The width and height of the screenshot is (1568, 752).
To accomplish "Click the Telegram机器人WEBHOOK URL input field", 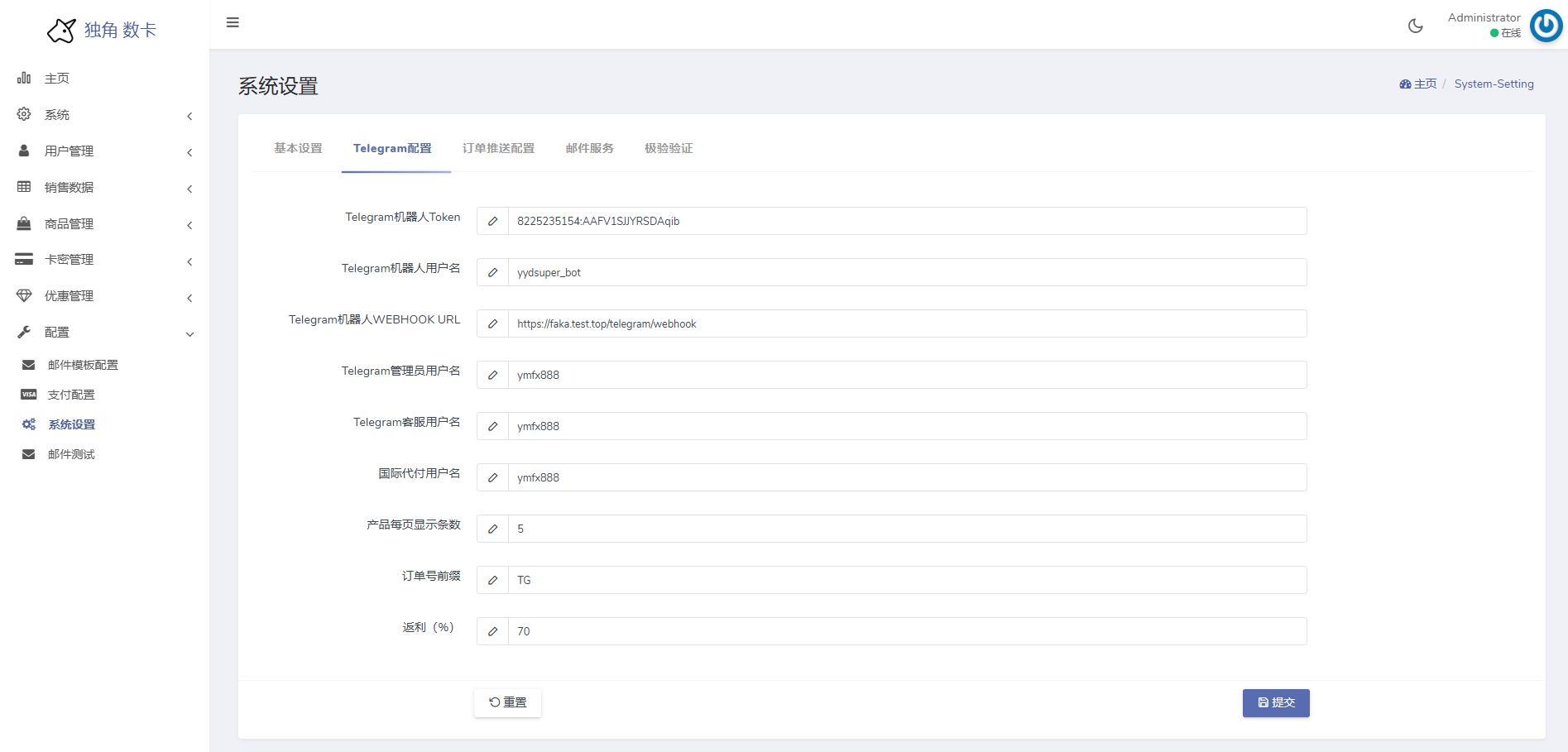I will point(906,323).
